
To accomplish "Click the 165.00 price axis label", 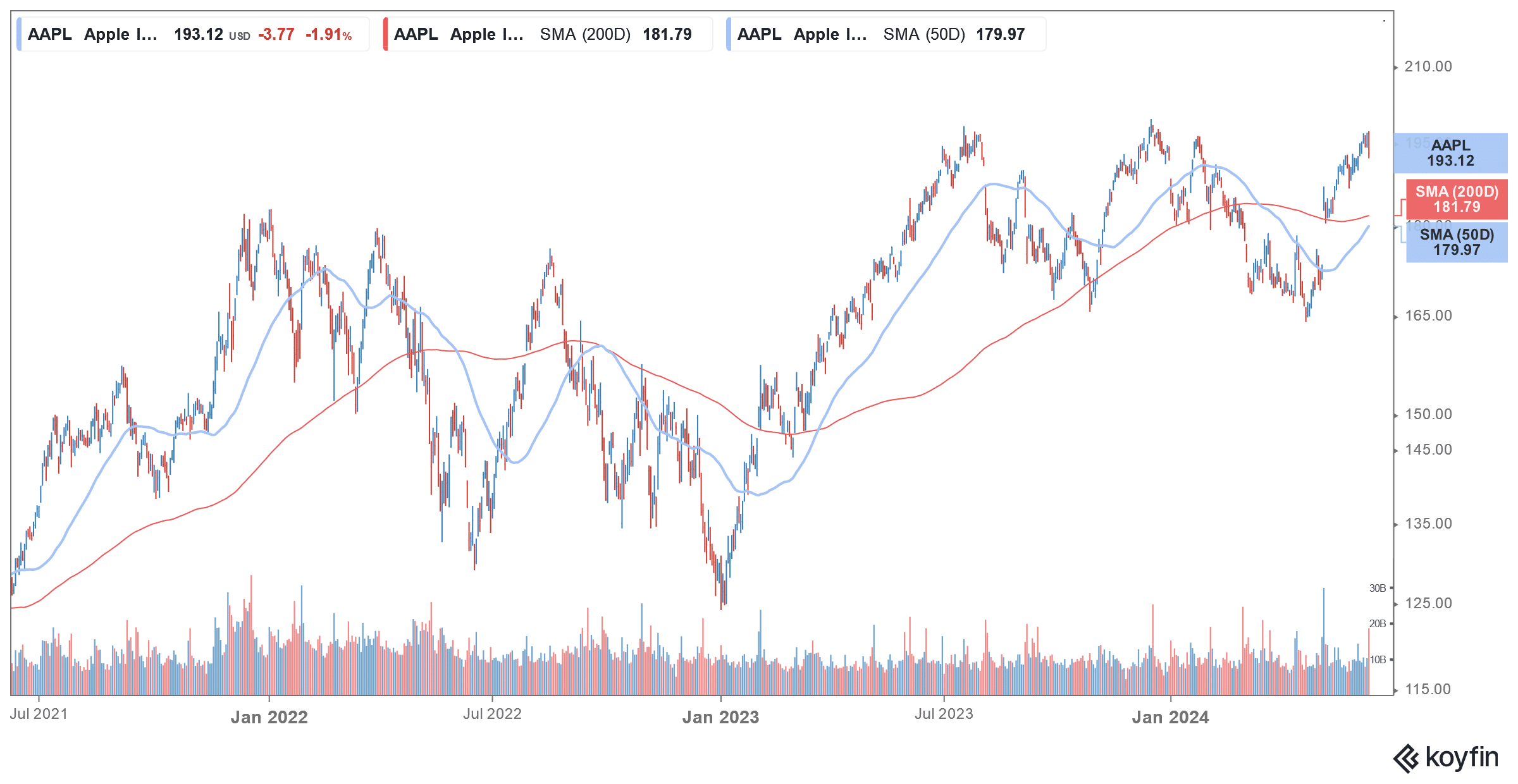I will (1428, 315).
